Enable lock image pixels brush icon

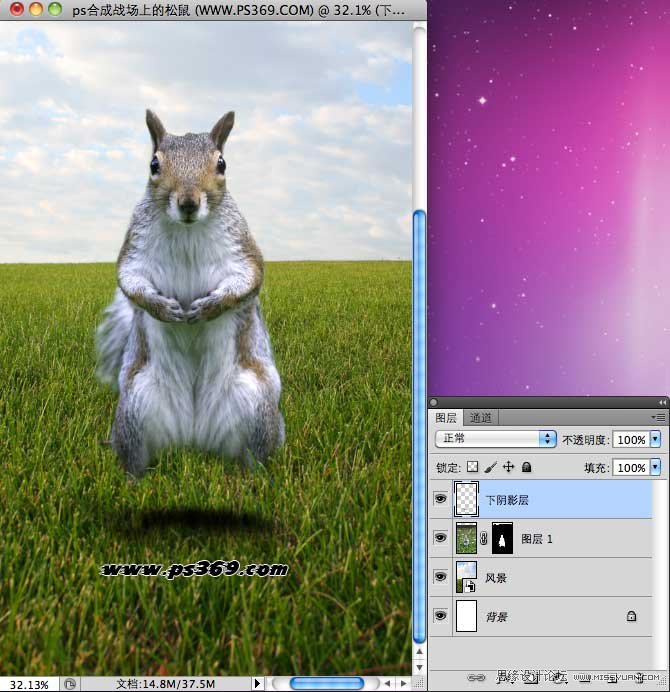(490, 466)
